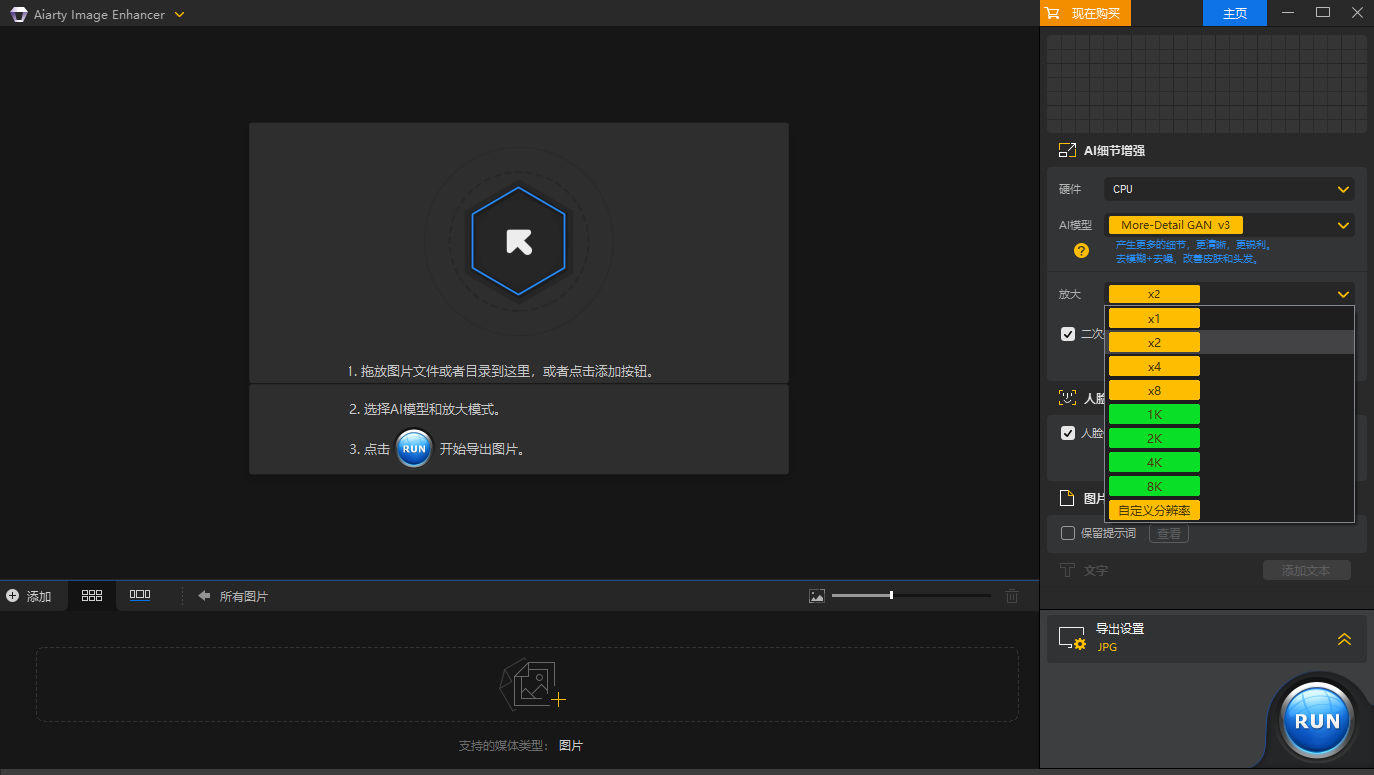
Task: Open the help icon beside AI模型
Action: [x=1080, y=251]
